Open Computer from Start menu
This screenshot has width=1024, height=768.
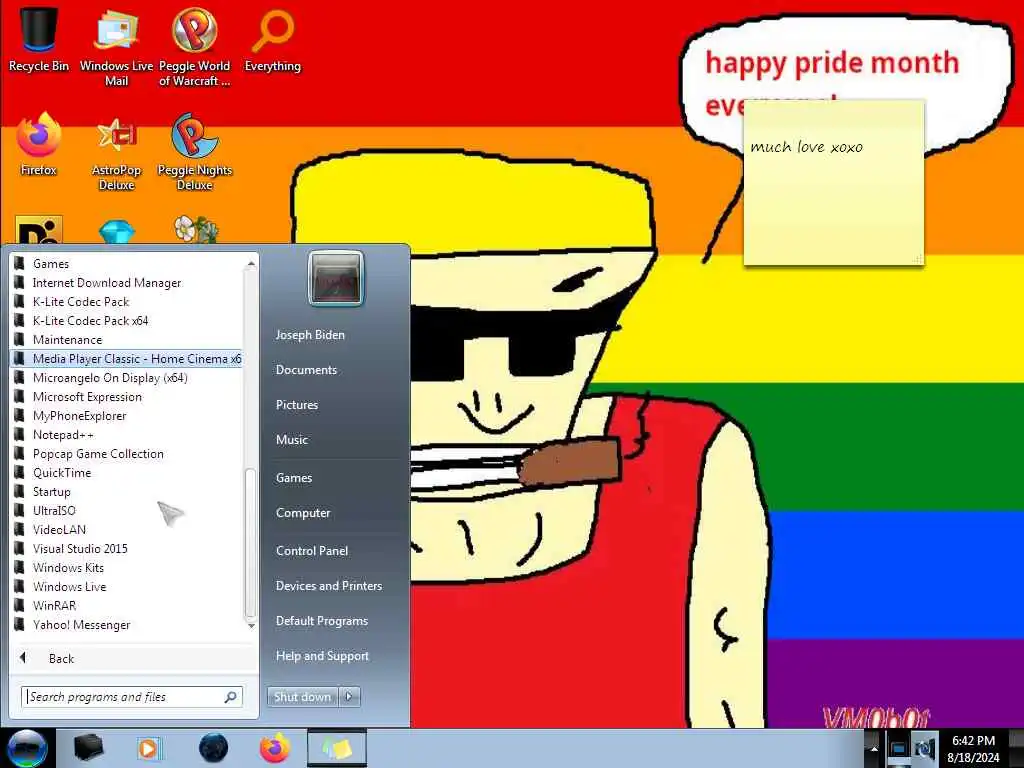pos(303,513)
